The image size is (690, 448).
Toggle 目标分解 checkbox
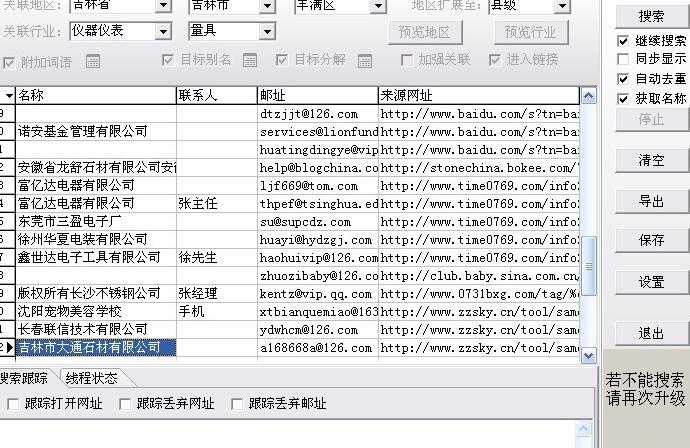[x=282, y=59]
